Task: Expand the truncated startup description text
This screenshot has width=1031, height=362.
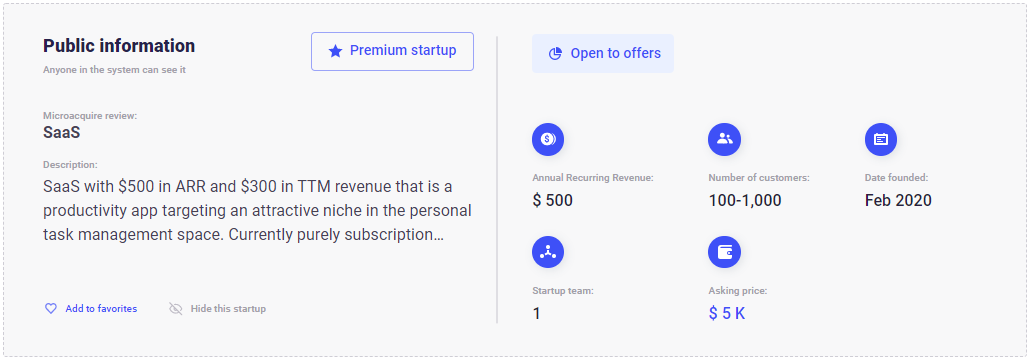Action: tap(257, 211)
